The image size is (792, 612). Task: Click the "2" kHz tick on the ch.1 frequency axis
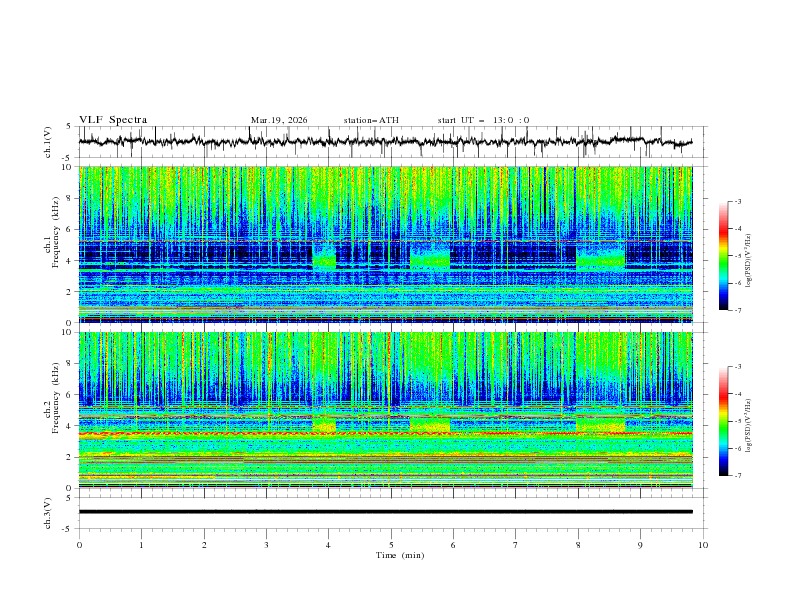click(70, 291)
